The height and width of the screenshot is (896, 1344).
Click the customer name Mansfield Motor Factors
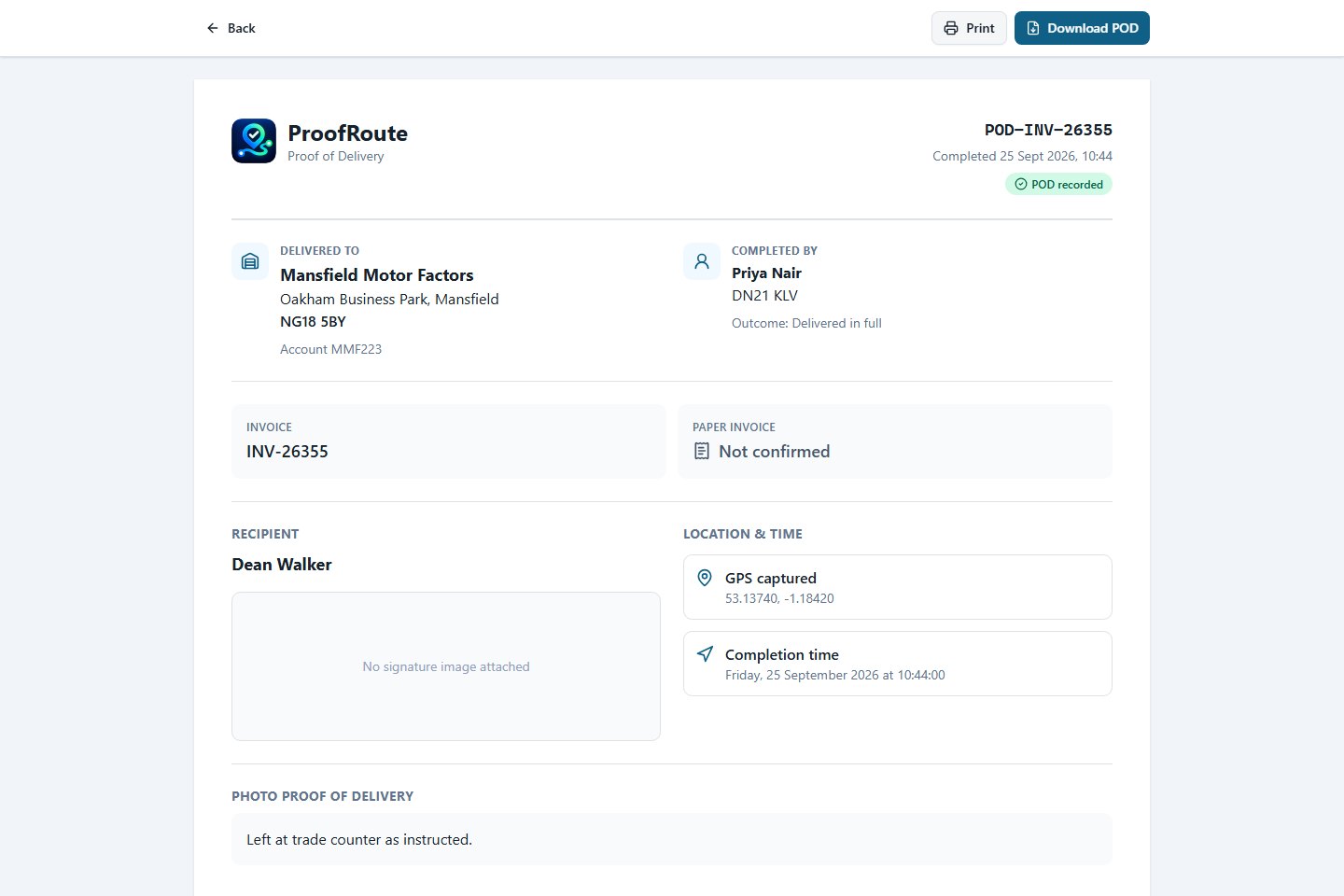pyautogui.click(x=377, y=274)
